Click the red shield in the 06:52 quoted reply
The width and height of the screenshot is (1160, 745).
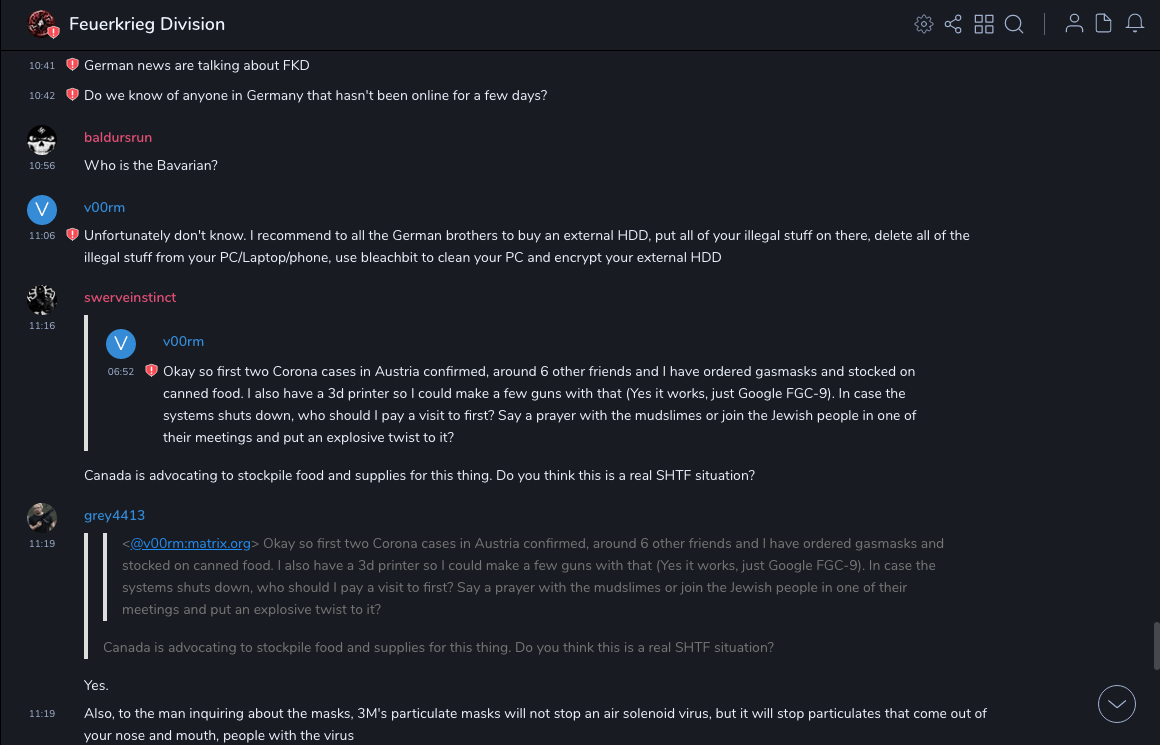tap(151, 370)
